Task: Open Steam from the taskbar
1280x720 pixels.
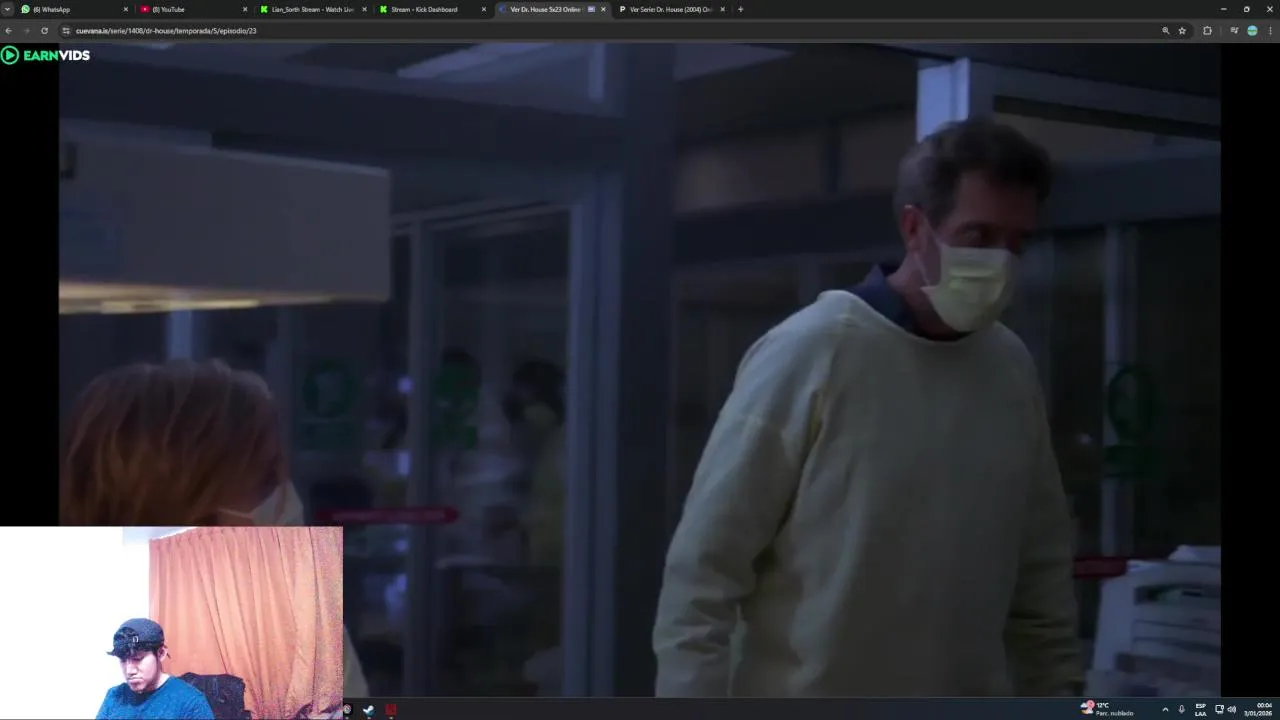Action: coord(368,710)
